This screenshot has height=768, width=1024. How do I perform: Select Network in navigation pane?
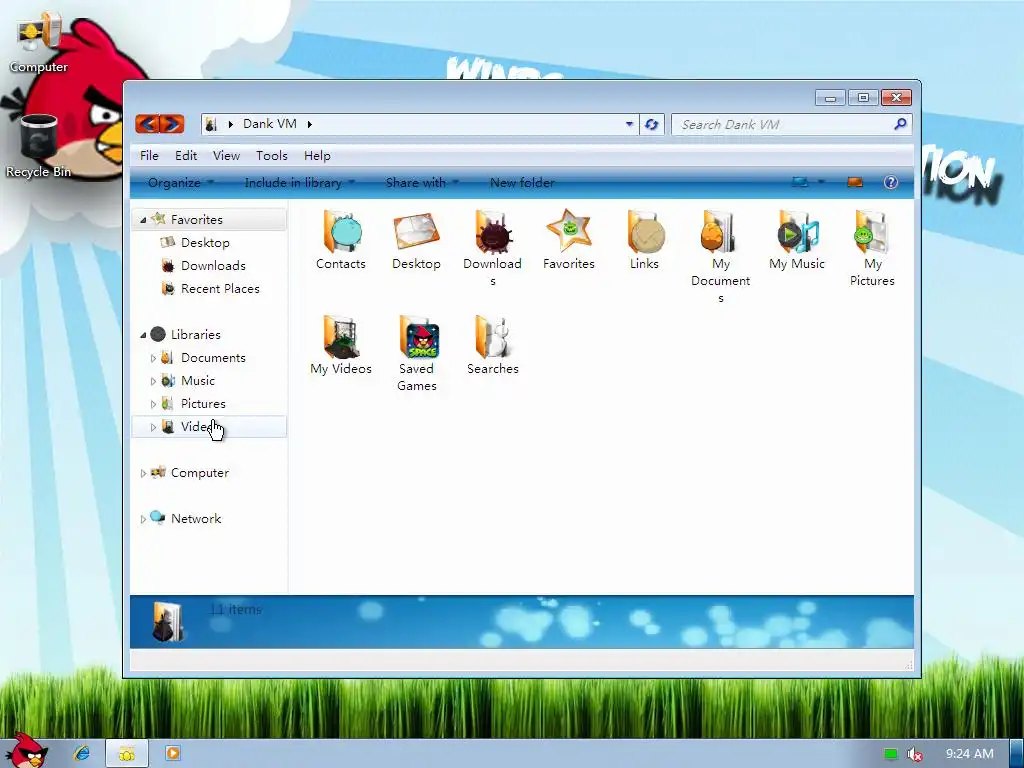click(196, 519)
